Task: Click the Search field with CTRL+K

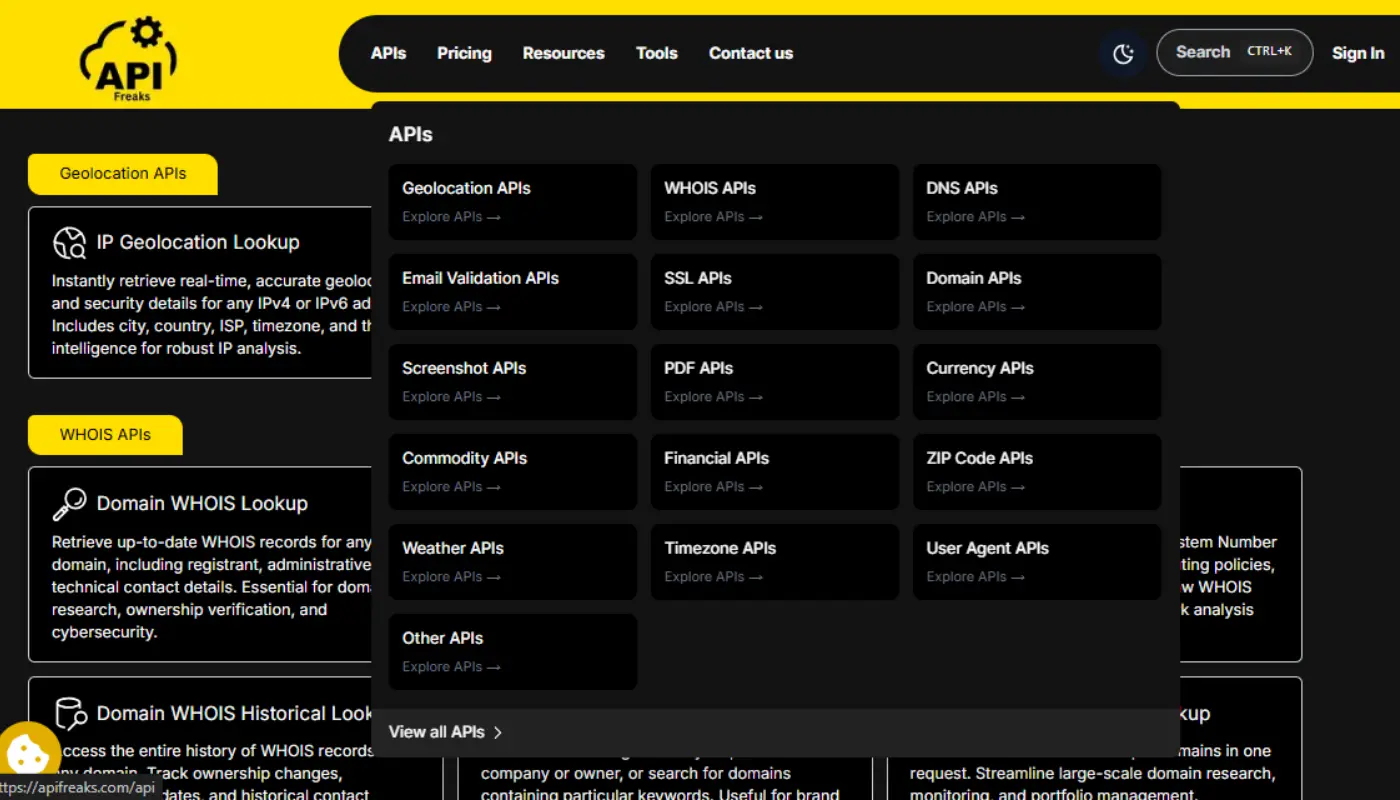Action: [x=1234, y=53]
